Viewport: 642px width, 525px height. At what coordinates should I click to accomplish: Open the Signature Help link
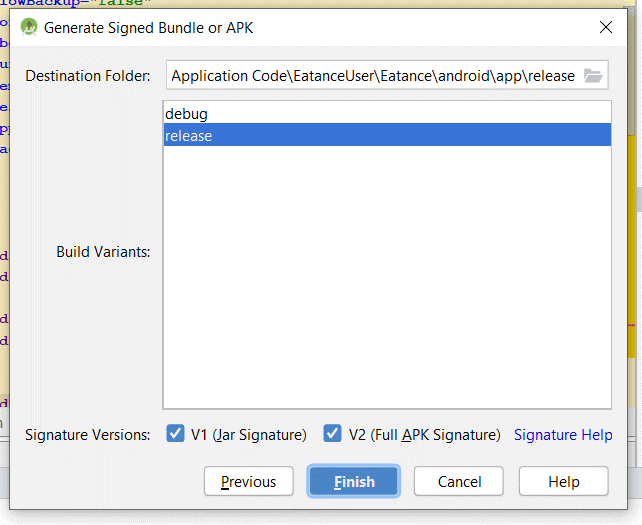pyautogui.click(x=563, y=435)
